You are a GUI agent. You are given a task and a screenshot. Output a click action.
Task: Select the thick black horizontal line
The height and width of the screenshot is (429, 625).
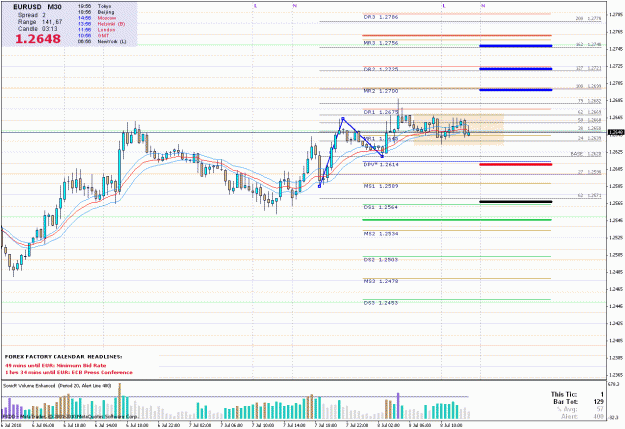(516, 202)
